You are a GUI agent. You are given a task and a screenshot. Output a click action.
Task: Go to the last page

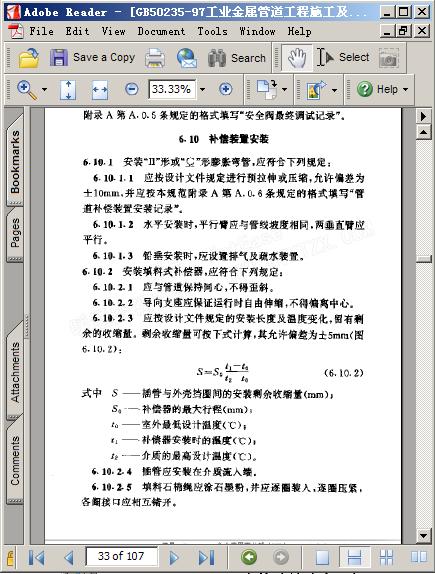click(207, 558)
